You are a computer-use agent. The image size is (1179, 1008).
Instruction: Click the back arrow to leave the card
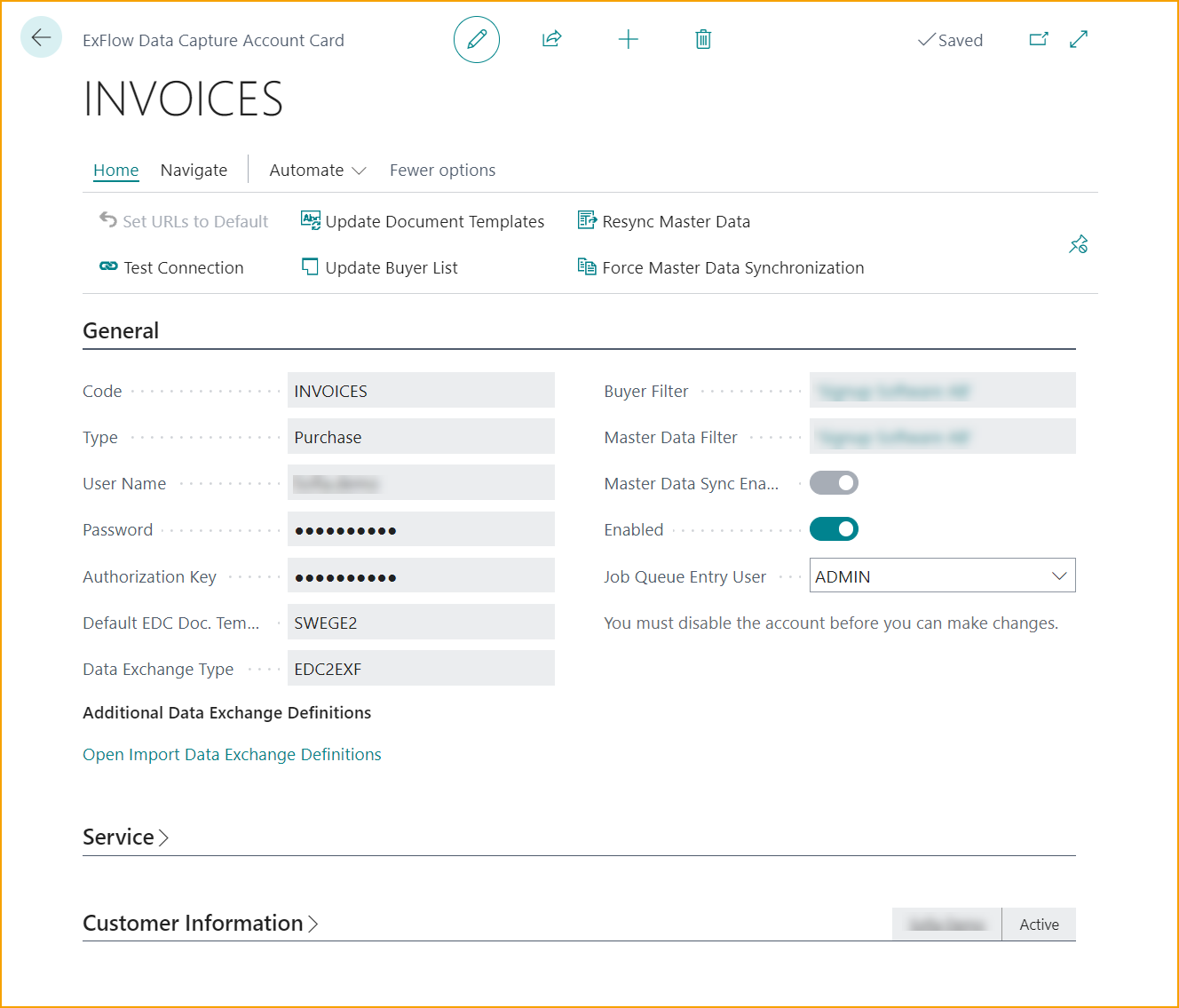coord(41,36)
